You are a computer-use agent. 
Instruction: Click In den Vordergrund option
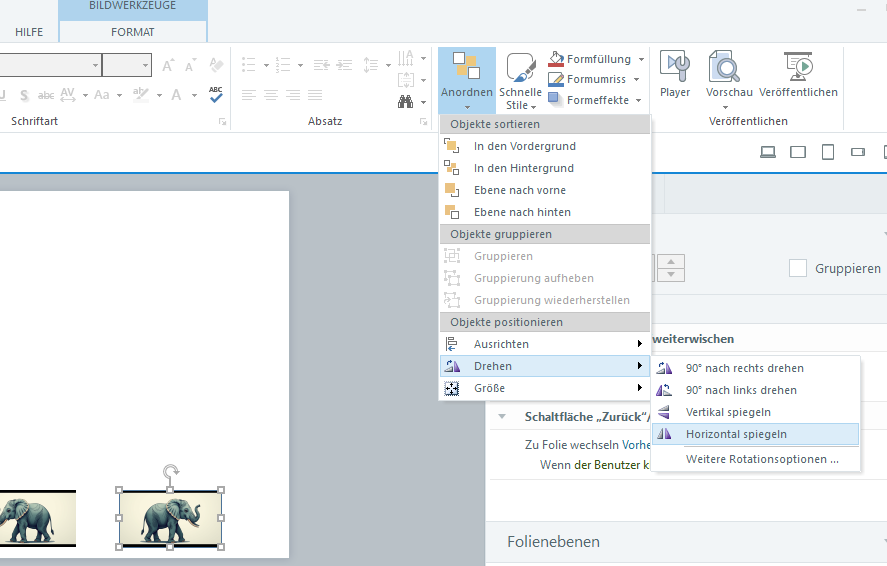pyautogui.click(x=524, y=146)
